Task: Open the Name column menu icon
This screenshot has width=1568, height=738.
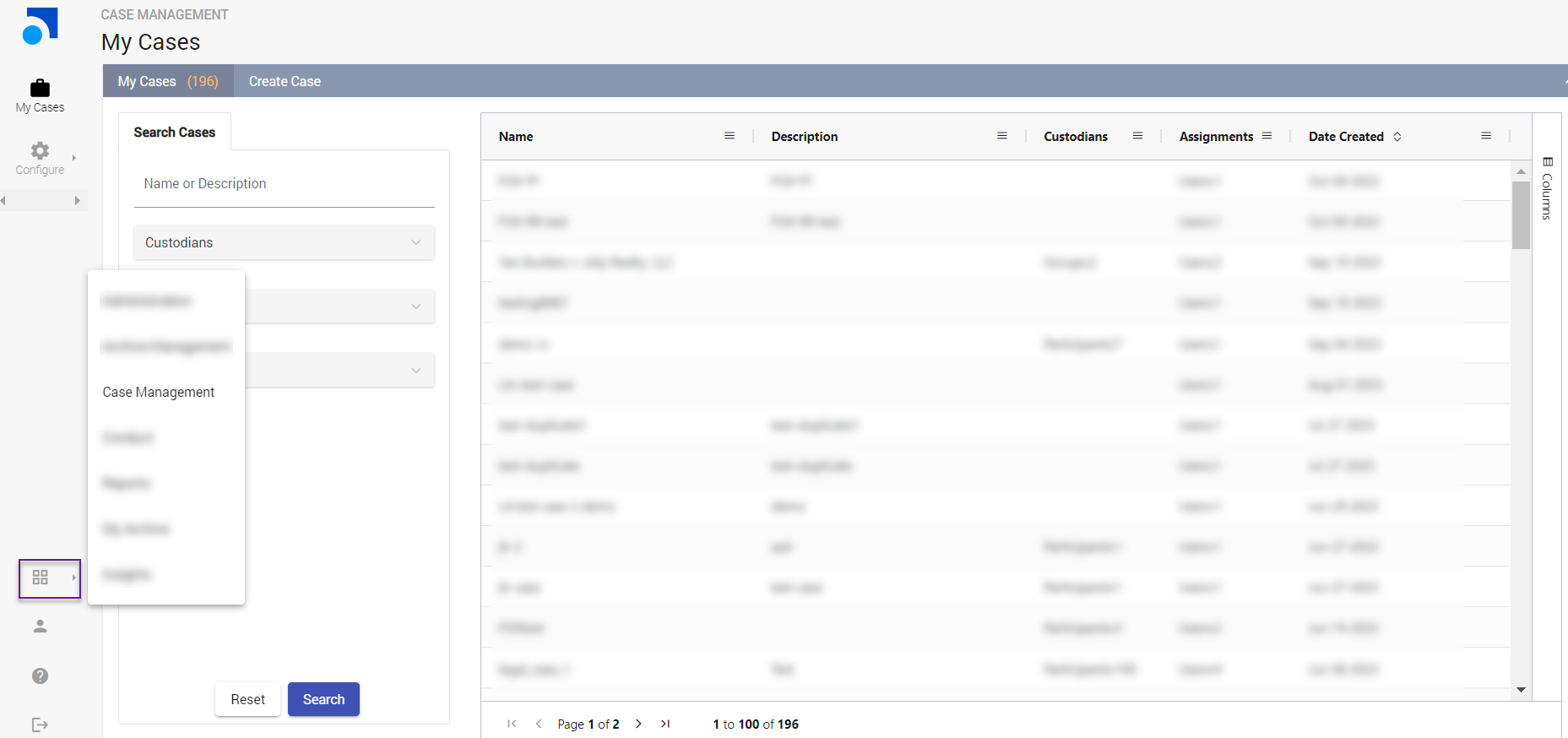Action: point(730,136)
